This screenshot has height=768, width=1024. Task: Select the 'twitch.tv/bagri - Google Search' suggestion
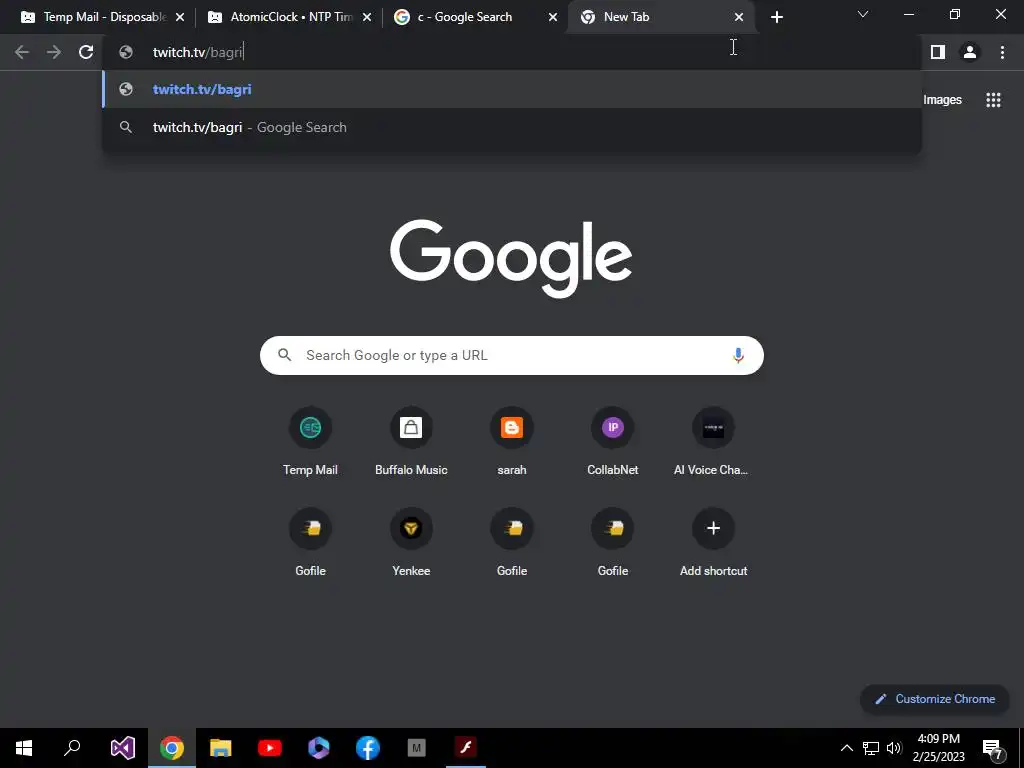click(511, 127)
